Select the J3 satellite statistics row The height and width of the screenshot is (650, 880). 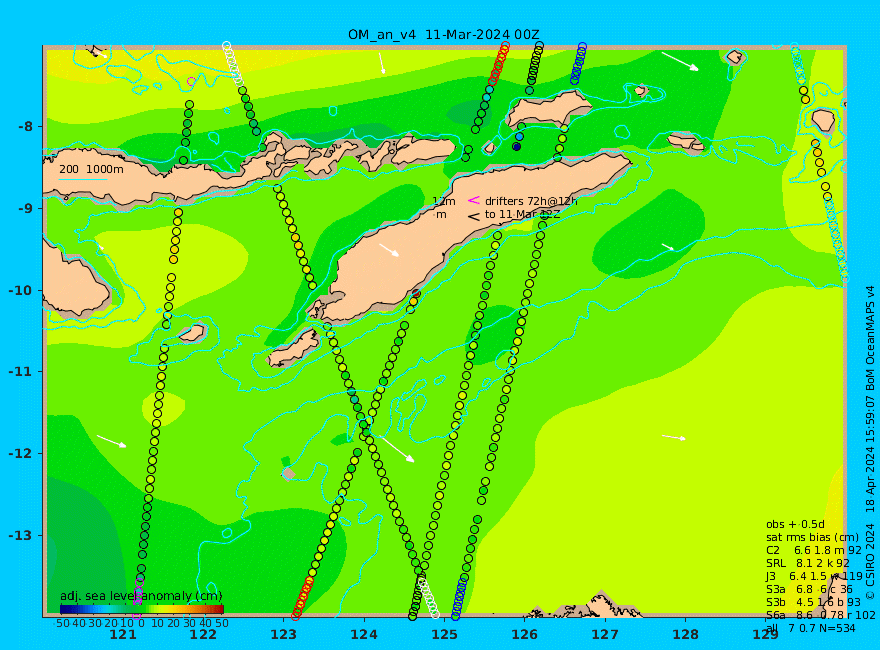click(814, 576)
